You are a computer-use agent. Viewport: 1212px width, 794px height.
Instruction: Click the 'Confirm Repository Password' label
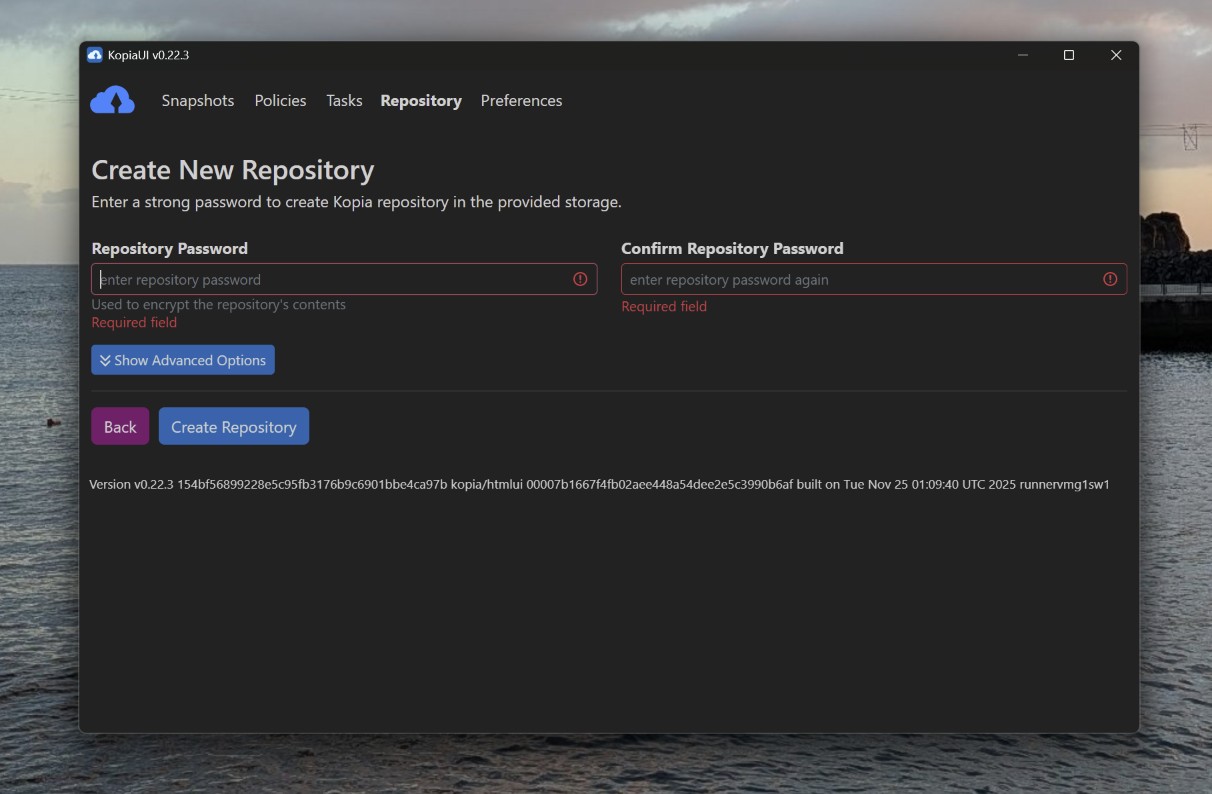point(732,248)
